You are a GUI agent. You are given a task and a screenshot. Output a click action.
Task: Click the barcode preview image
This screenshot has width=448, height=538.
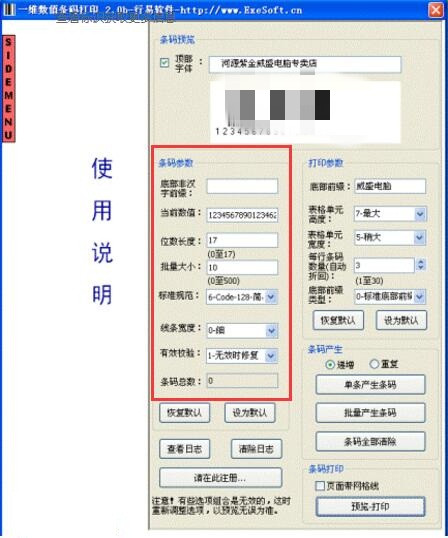[305, 112]
